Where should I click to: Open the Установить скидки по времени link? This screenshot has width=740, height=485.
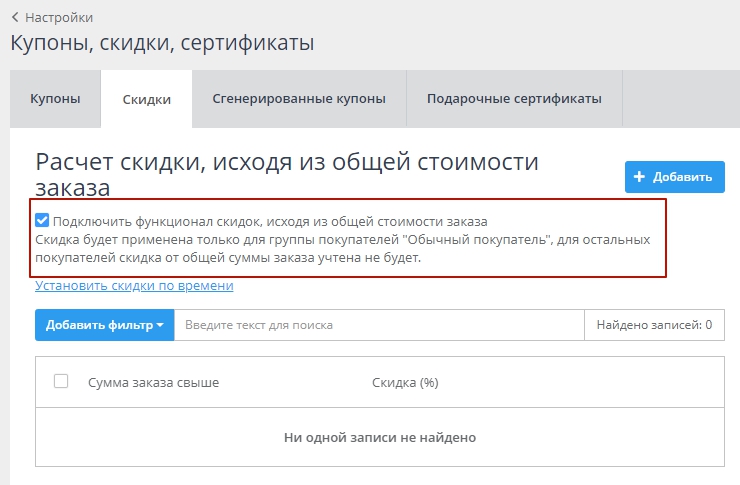pyautogui.click(x=134, y=286)
